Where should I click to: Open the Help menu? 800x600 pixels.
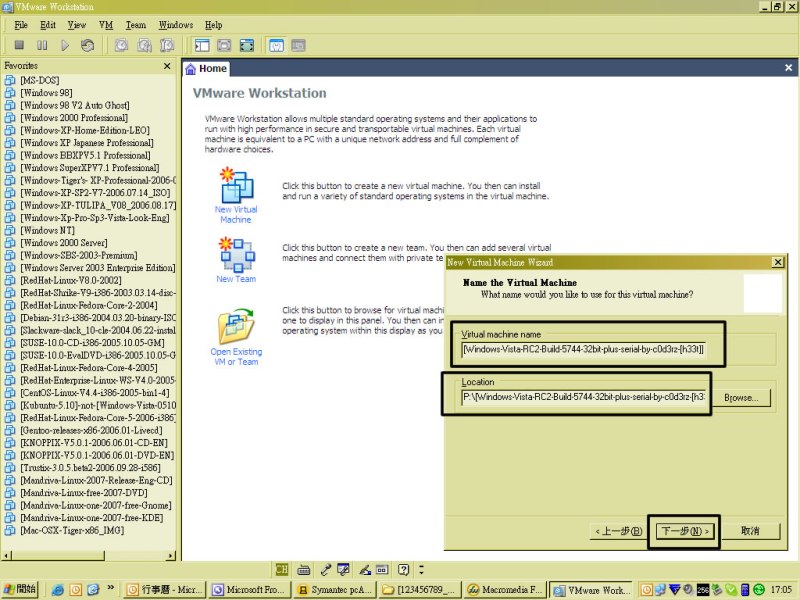coord(213,24)
